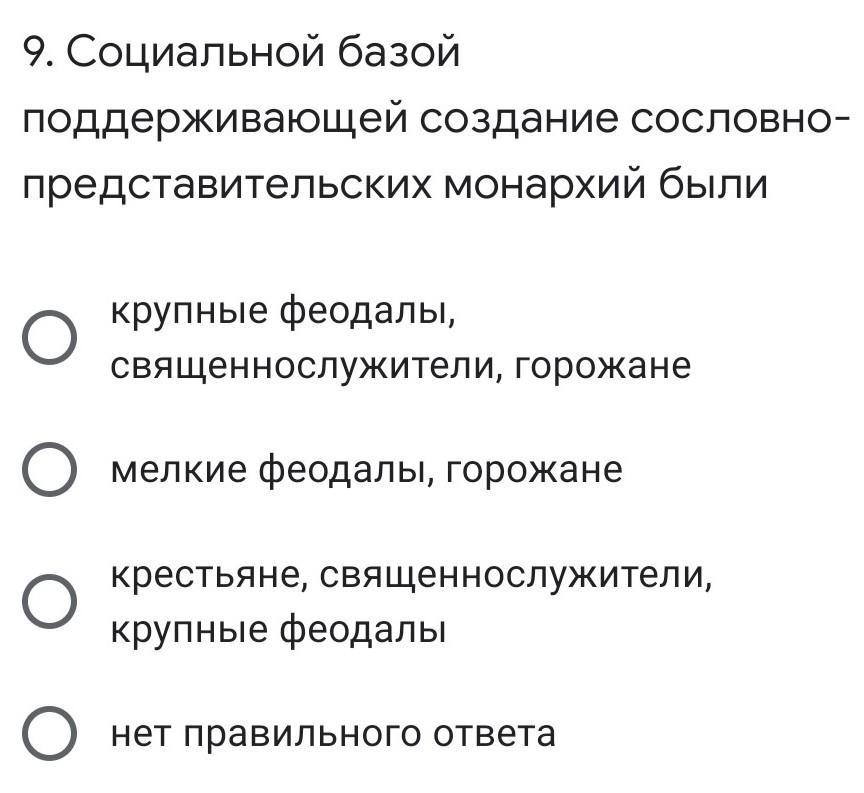Click the 'священнослужители, горожане' line of first option
Image resolution: width=864 pixels, height=793 pixels.
point(401,365)
